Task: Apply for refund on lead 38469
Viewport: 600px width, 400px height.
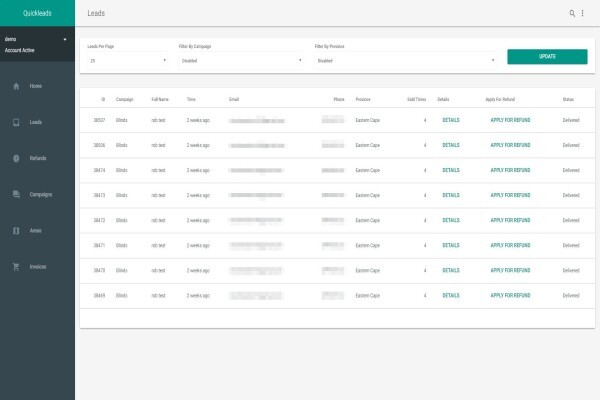Action: coord(510,296)
